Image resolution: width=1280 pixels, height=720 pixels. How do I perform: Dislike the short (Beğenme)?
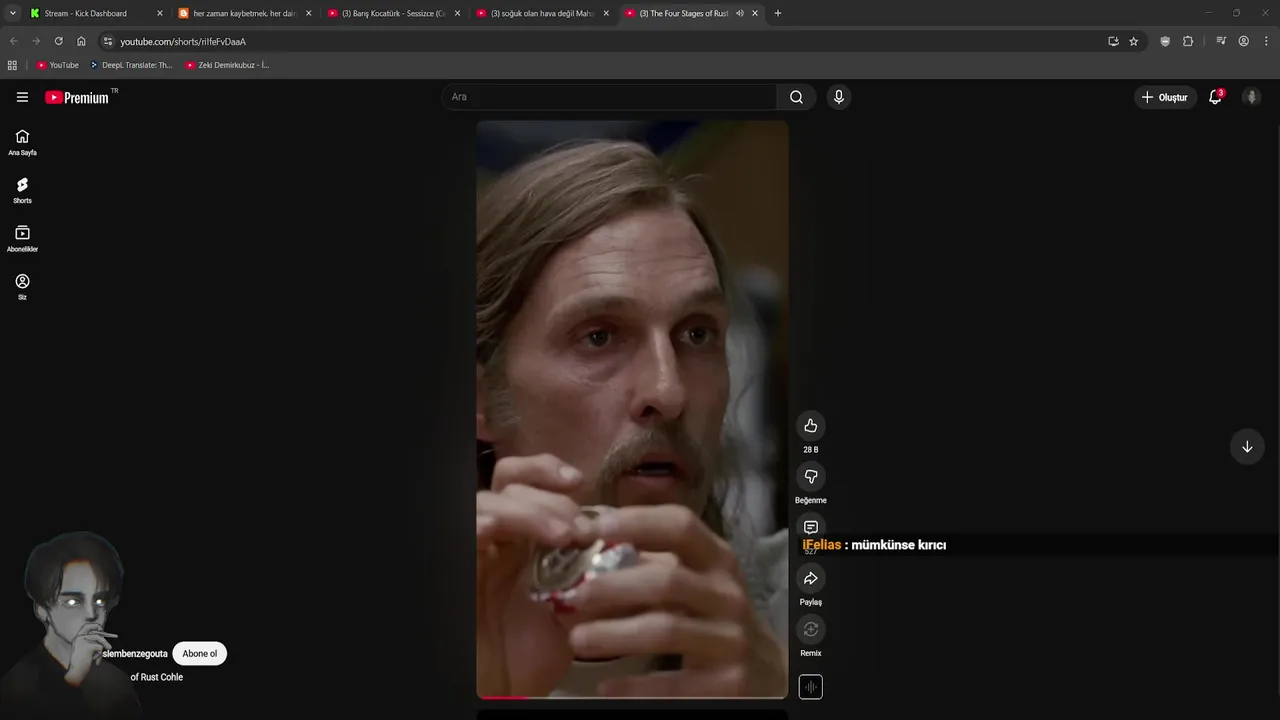811,477
